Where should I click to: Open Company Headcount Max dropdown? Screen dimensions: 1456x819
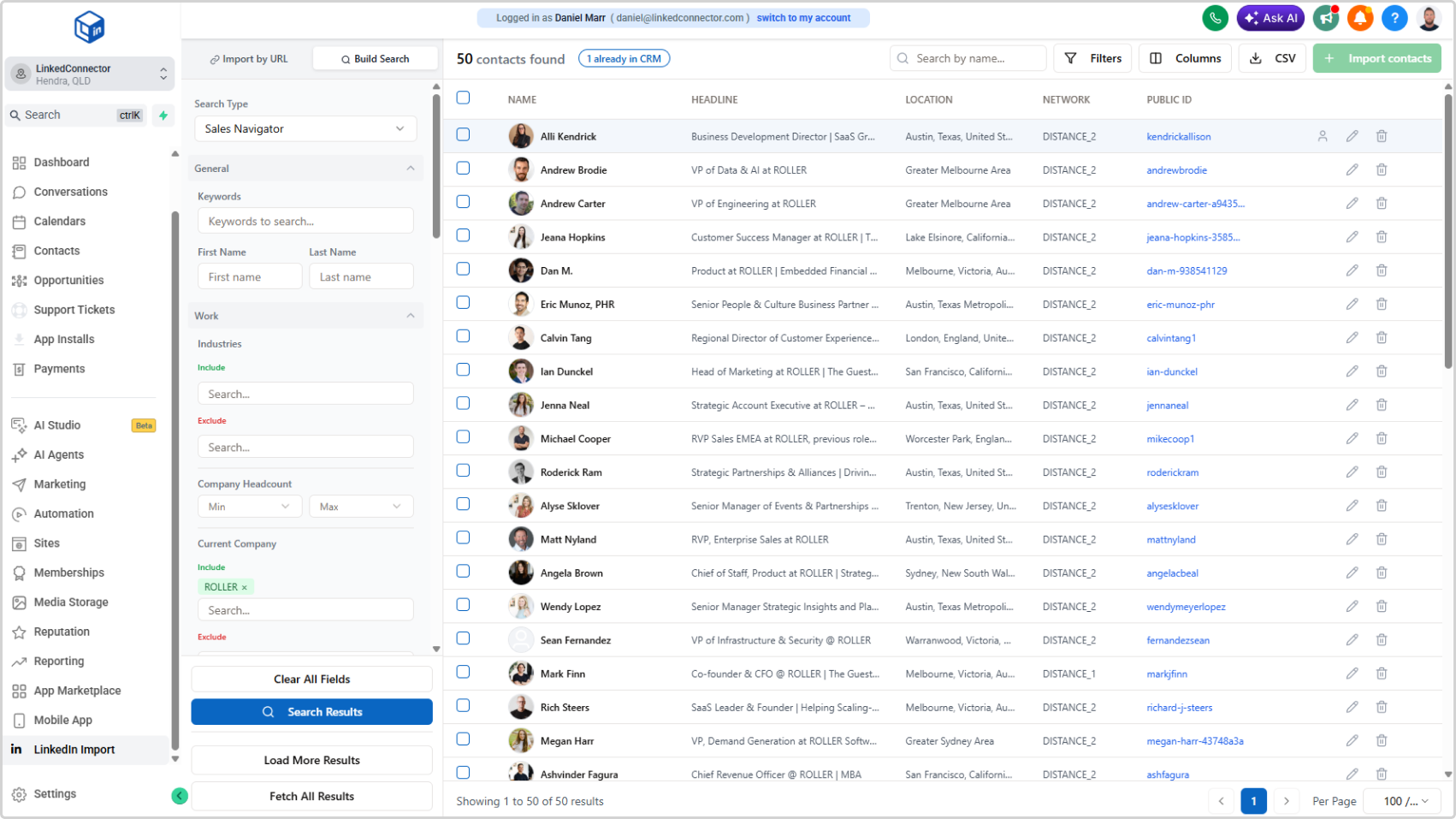(x=361, y=507)
